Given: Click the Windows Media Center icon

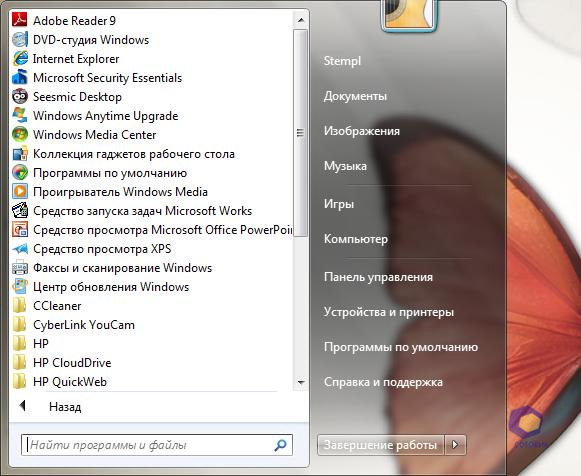Looking at the screenshot, I should (x=20, y=134).
